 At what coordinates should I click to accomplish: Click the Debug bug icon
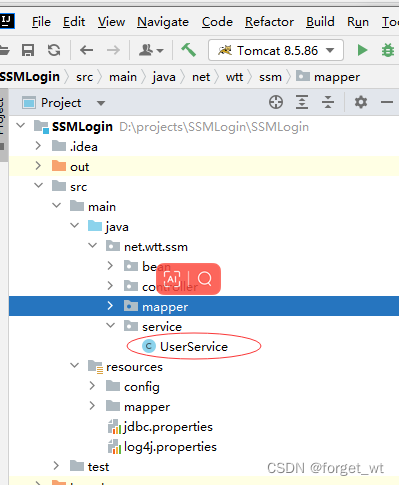coord(388,50)
